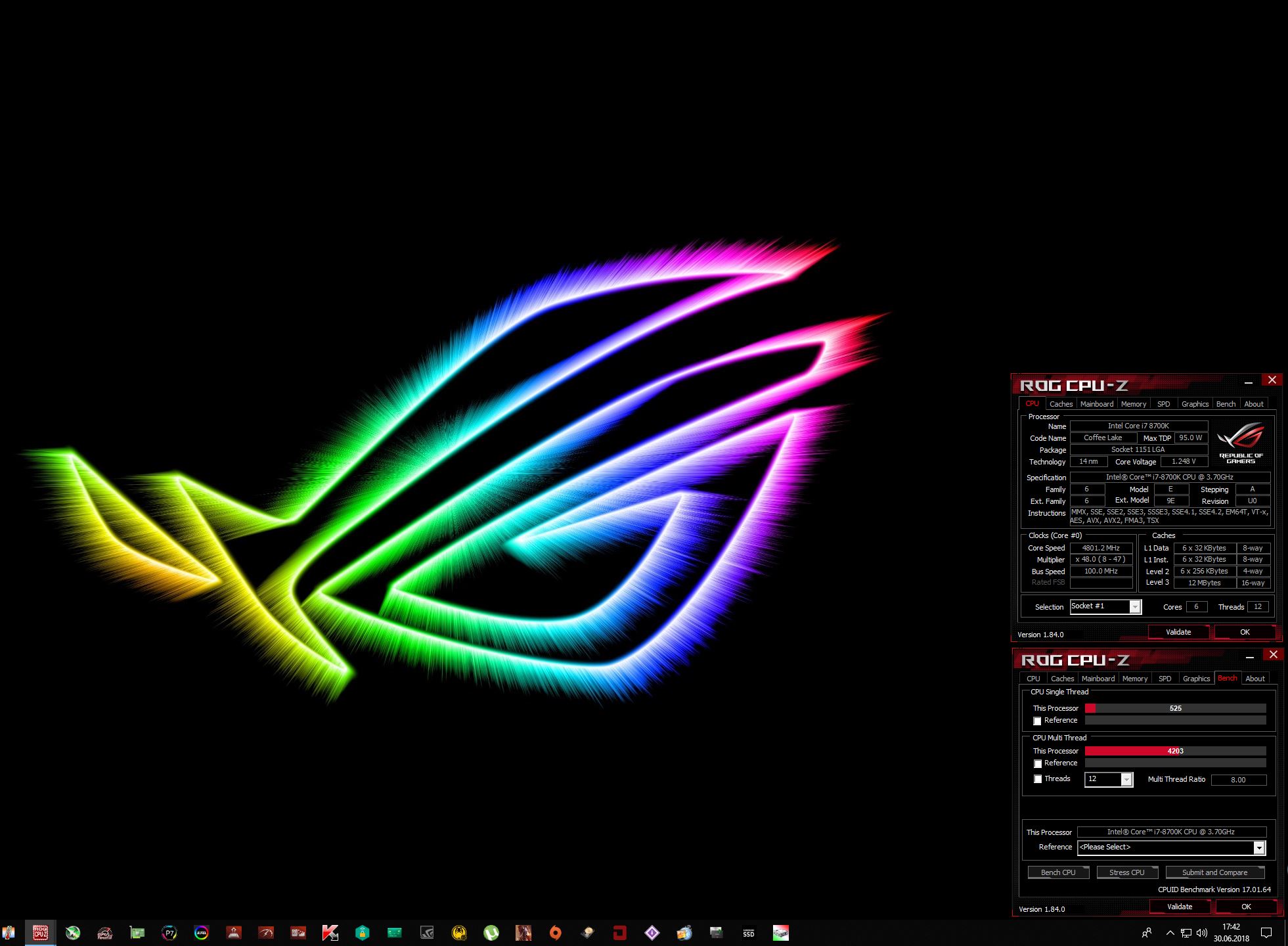Open the red speedometer taskbar icon
Screen dimensions: 1288x946
(x=266, y=932)
